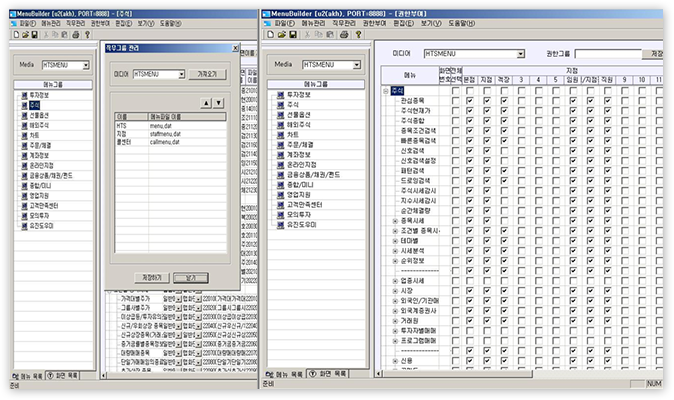The width and height of the screenshot is (674, 400).
Task: Select 계좌정보 menu group icon in 주식 window
Action: tap(25, 156)
